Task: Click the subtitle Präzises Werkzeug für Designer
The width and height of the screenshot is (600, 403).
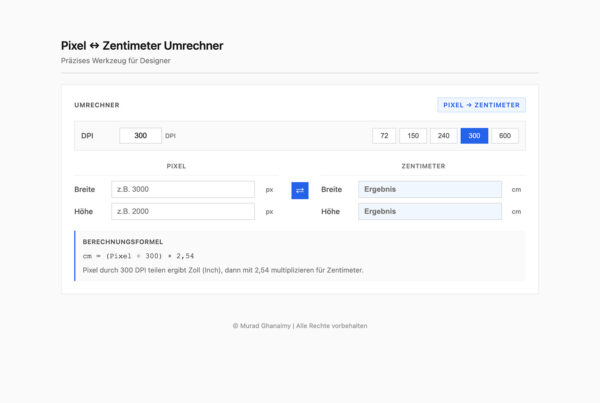Action: (116, 61)
